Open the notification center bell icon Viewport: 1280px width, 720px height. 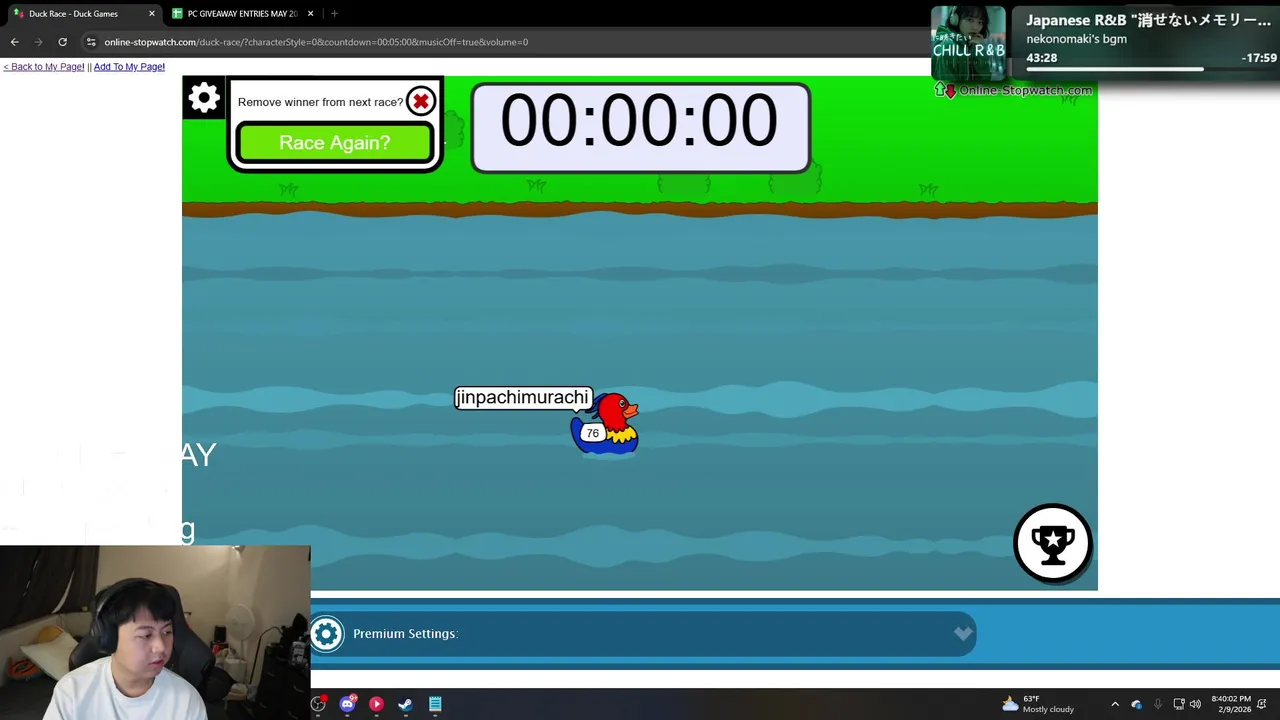1262,704
